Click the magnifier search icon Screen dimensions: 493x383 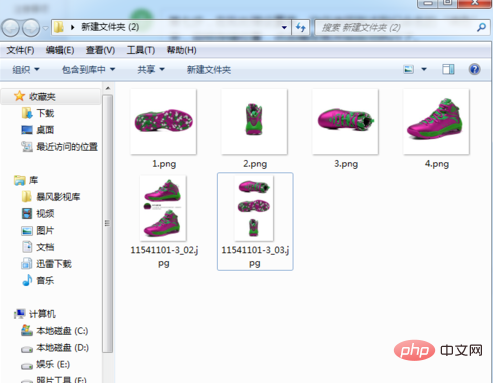coord(481,27)
